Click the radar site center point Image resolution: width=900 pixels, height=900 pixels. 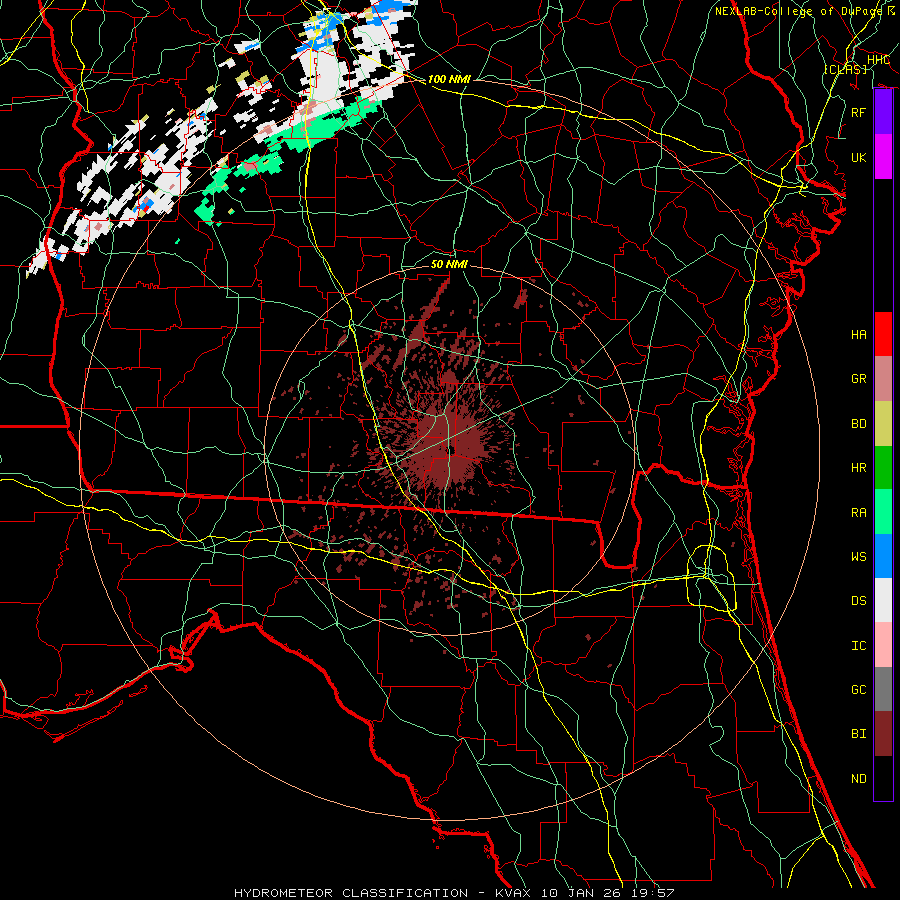(x=450, y=450)
